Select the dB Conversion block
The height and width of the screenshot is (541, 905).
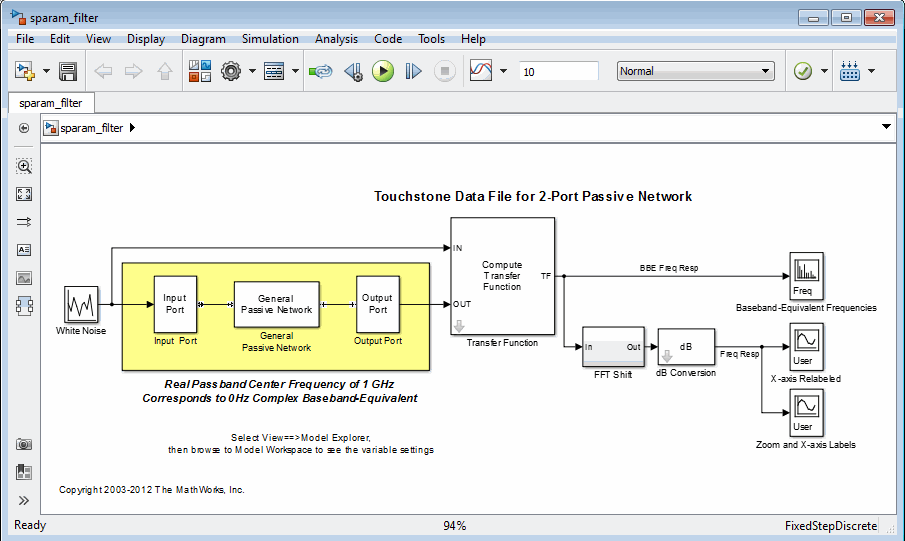point(686,346)
